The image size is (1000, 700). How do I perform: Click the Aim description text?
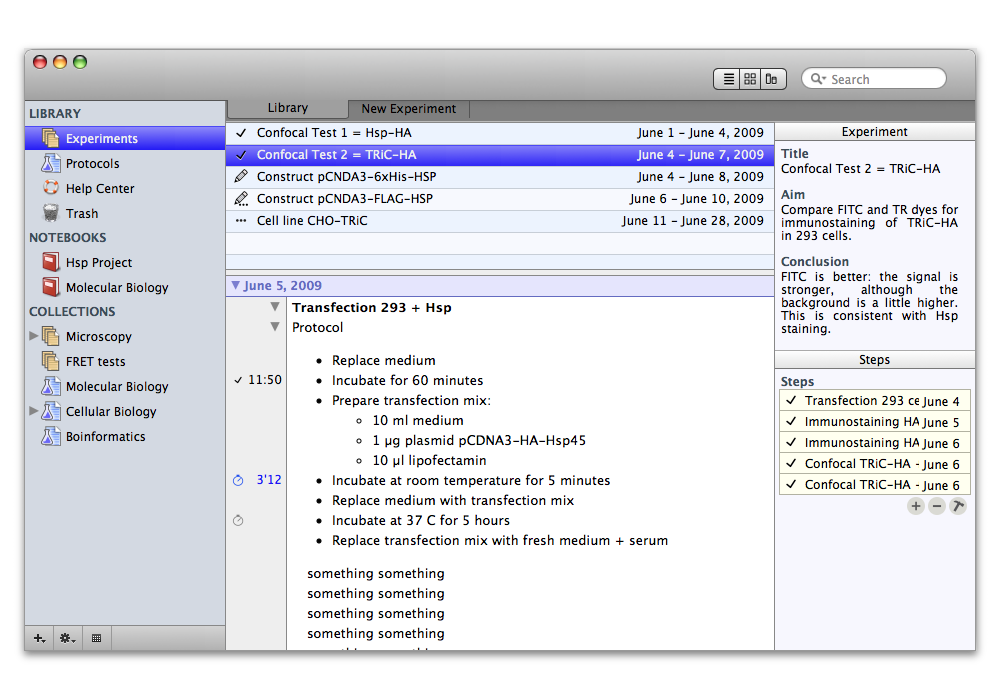[869, 222]
